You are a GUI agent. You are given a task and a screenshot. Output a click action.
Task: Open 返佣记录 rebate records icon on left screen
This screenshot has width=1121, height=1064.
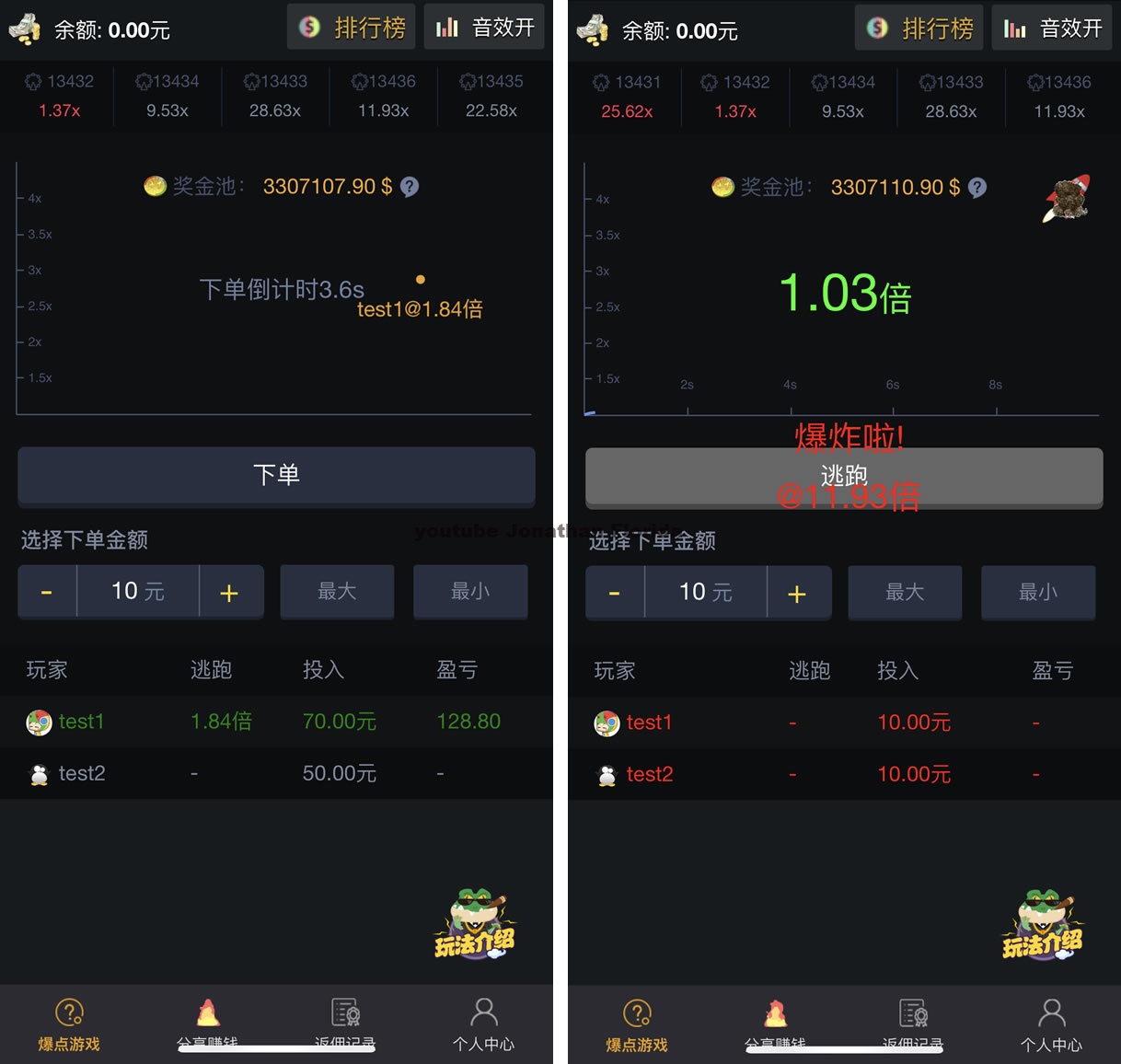click(x=345, y=1012)
